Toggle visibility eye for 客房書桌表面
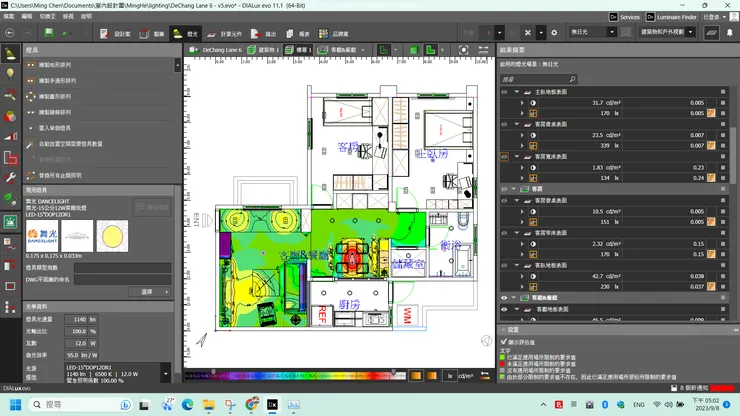740x416 pixels. (x=504, y=123)
